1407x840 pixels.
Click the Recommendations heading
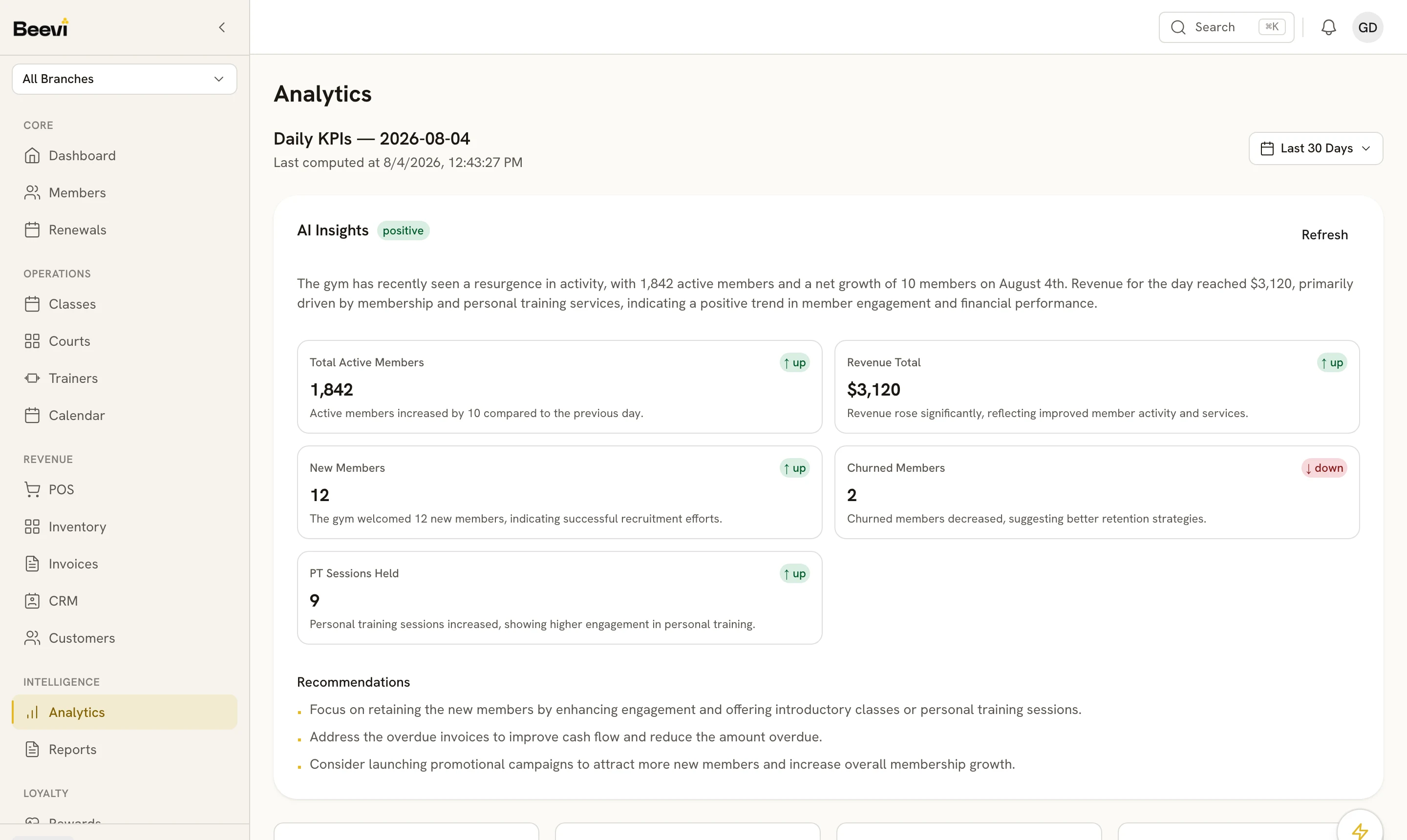tap(353, 682)
